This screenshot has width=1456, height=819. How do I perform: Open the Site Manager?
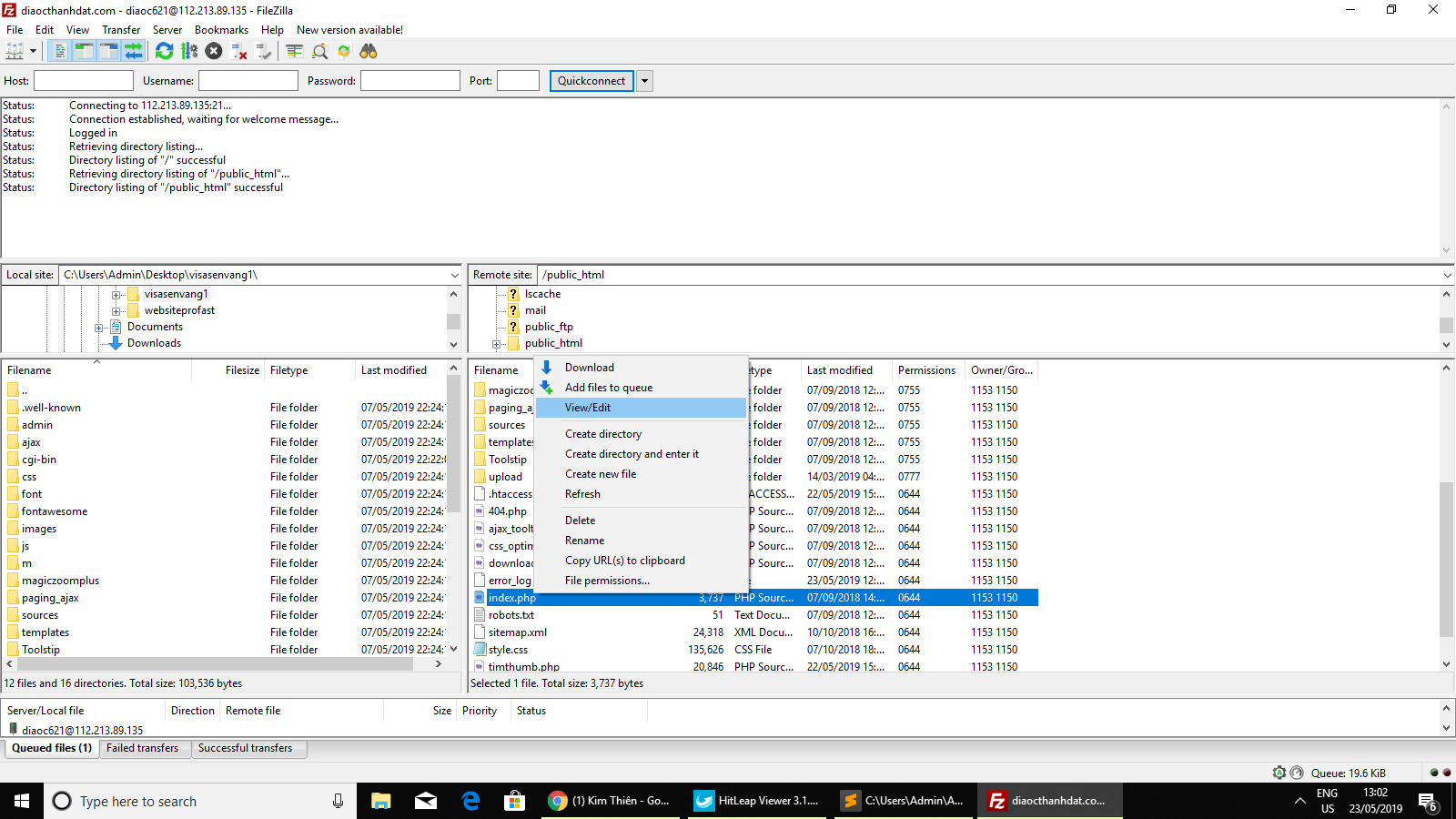15,51
